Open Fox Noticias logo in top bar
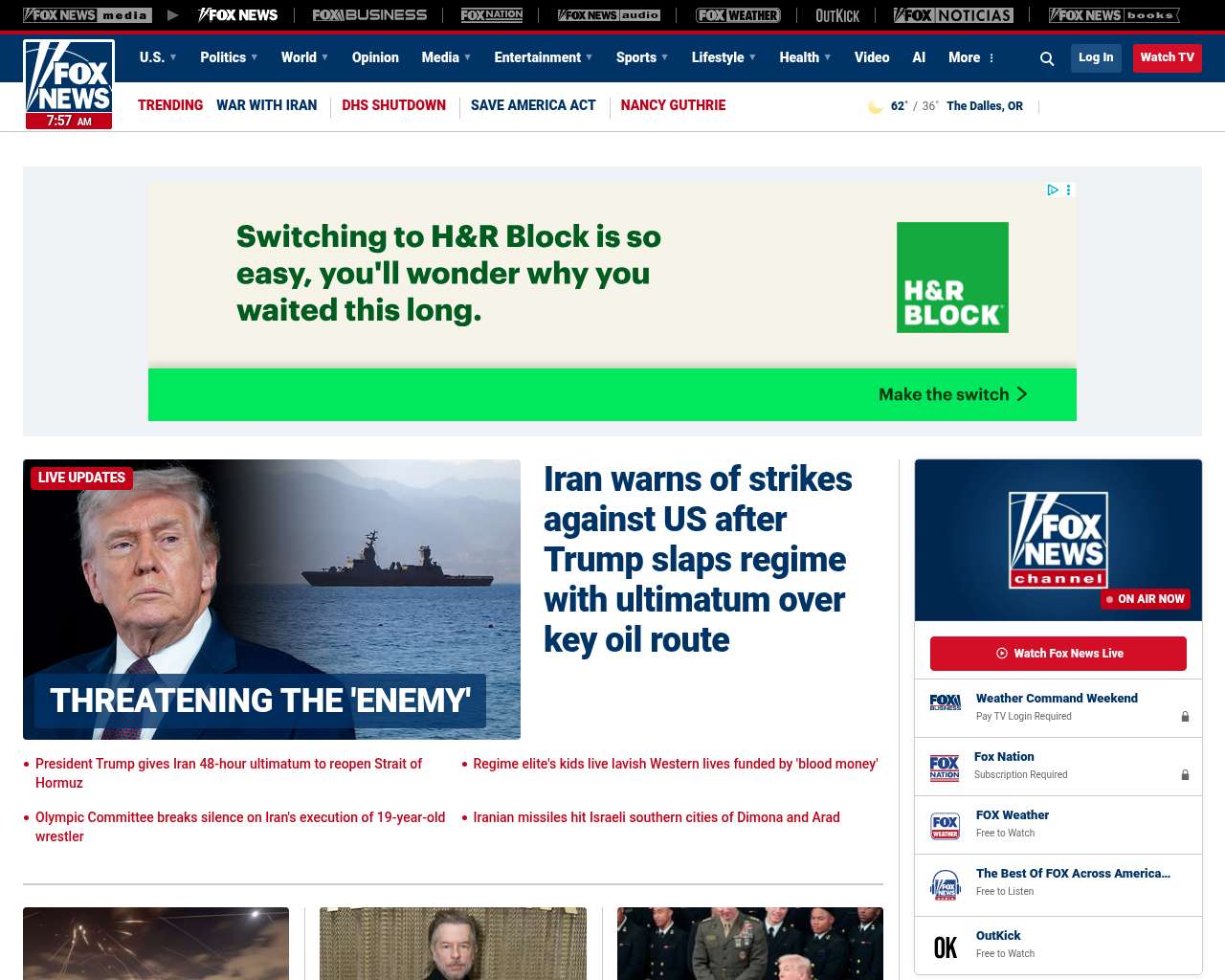This screenshot has width=1225, height=980. point(953,15)
